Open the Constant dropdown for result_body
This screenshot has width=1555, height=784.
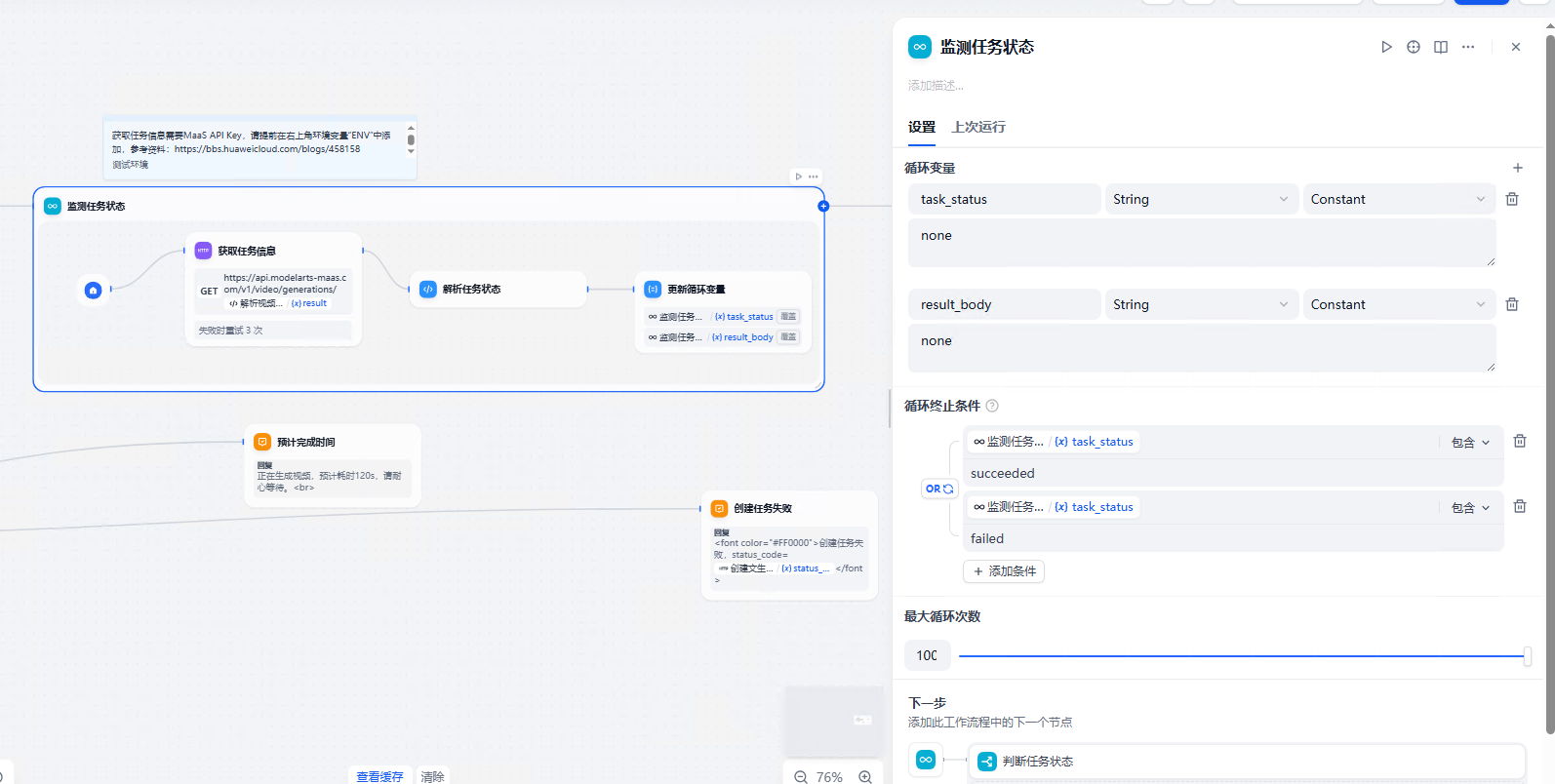[x=1398, y=304]
